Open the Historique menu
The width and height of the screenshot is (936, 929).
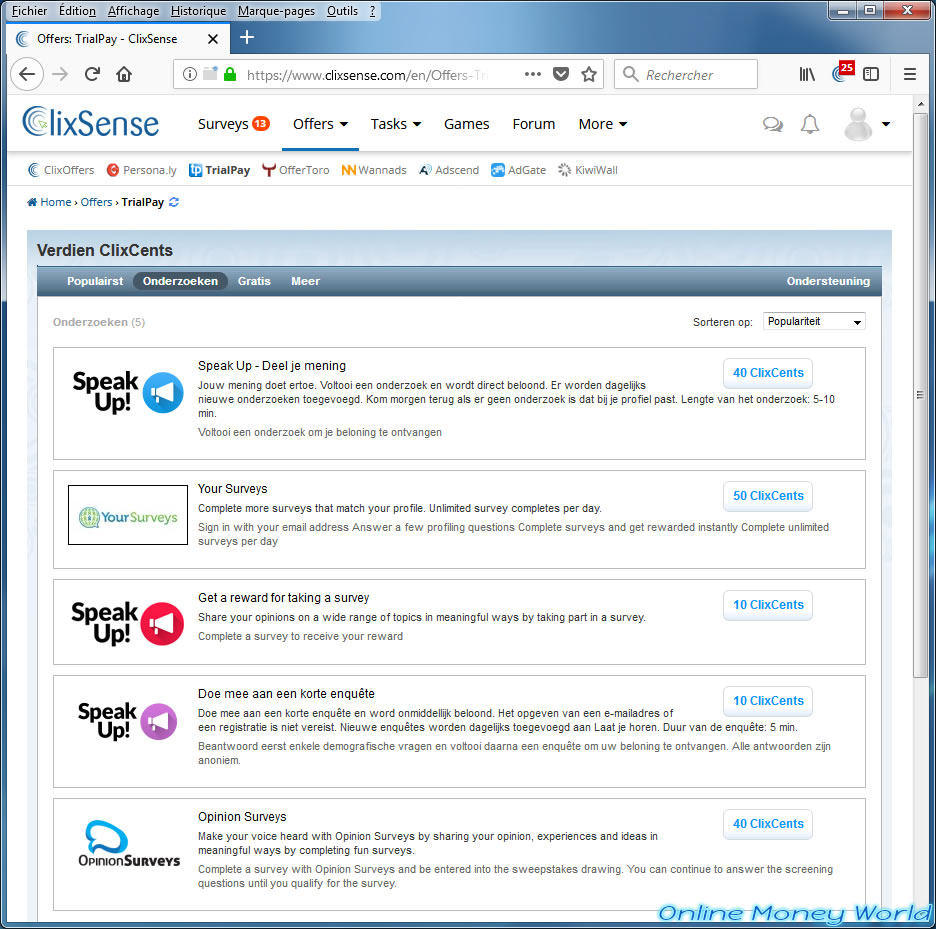click(198, 11)
